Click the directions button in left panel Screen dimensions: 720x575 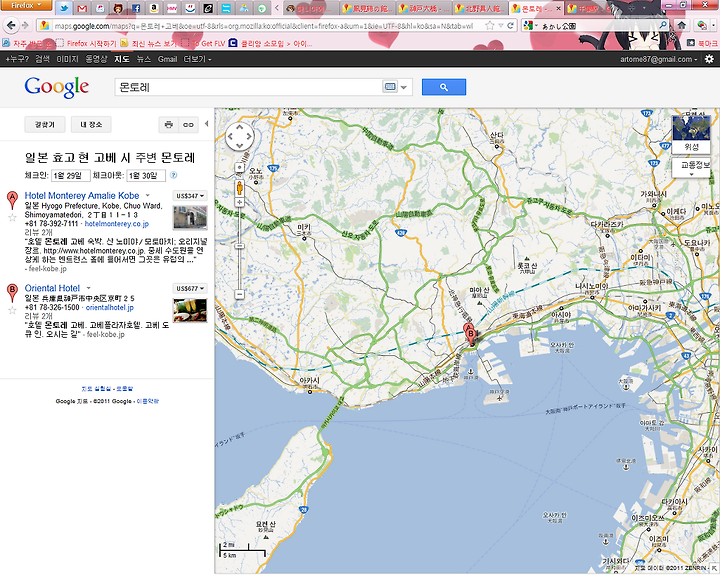click(45, 124)
